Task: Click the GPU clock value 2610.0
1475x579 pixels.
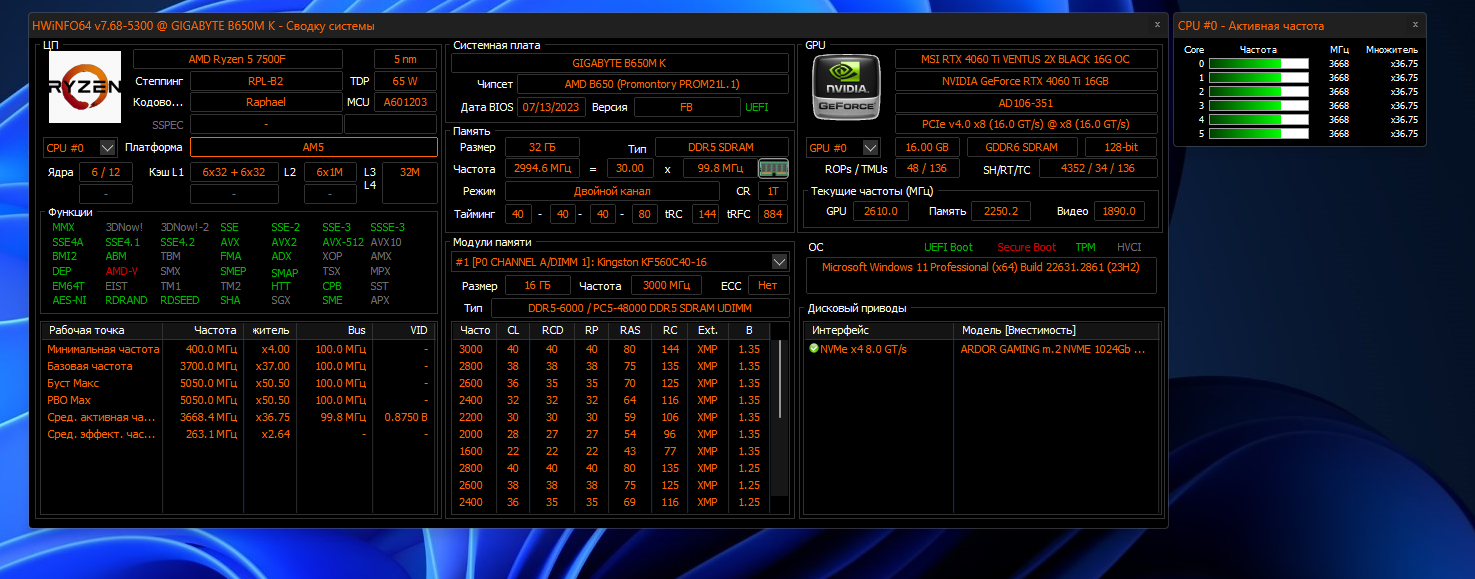Action: (x=881, y=211)
